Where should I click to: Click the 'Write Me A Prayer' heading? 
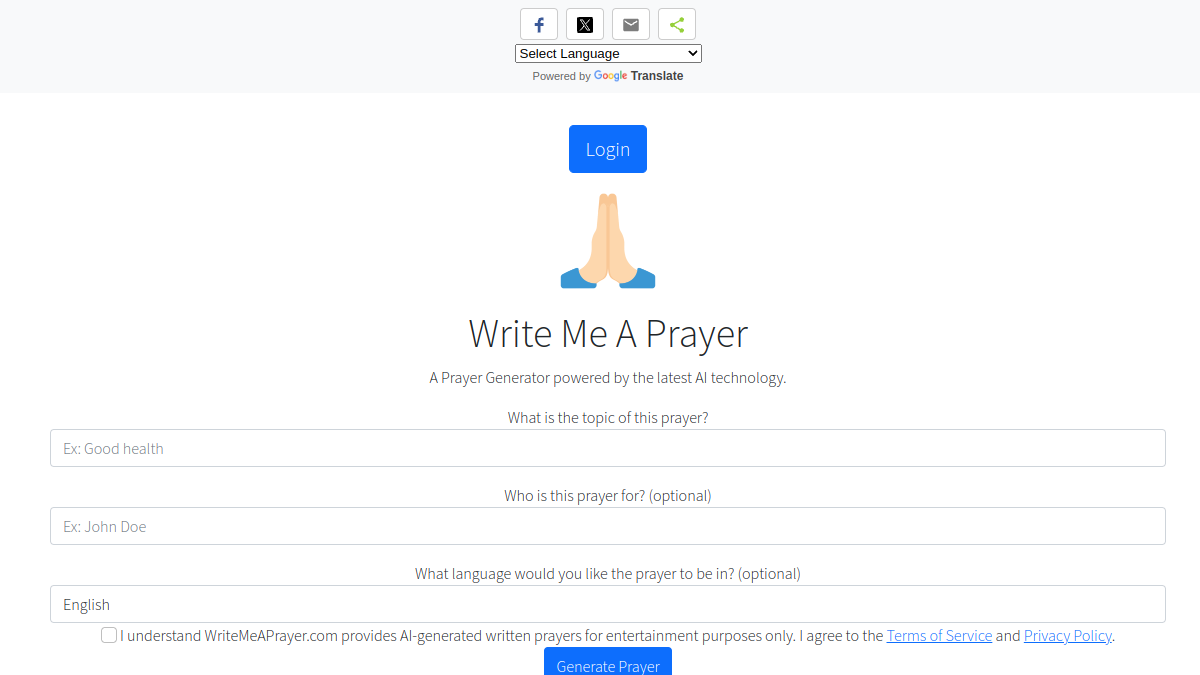tap(608, 333)
